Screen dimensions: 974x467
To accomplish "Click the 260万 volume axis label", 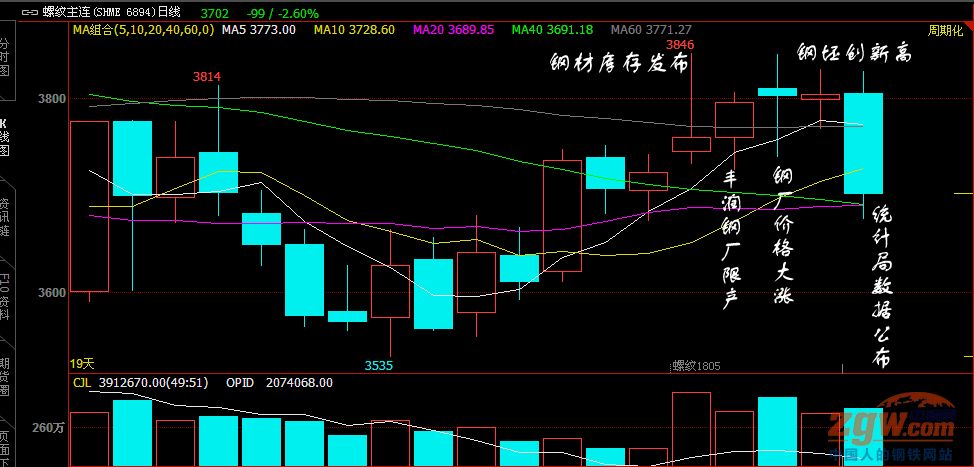I will (x=50, y=428).
